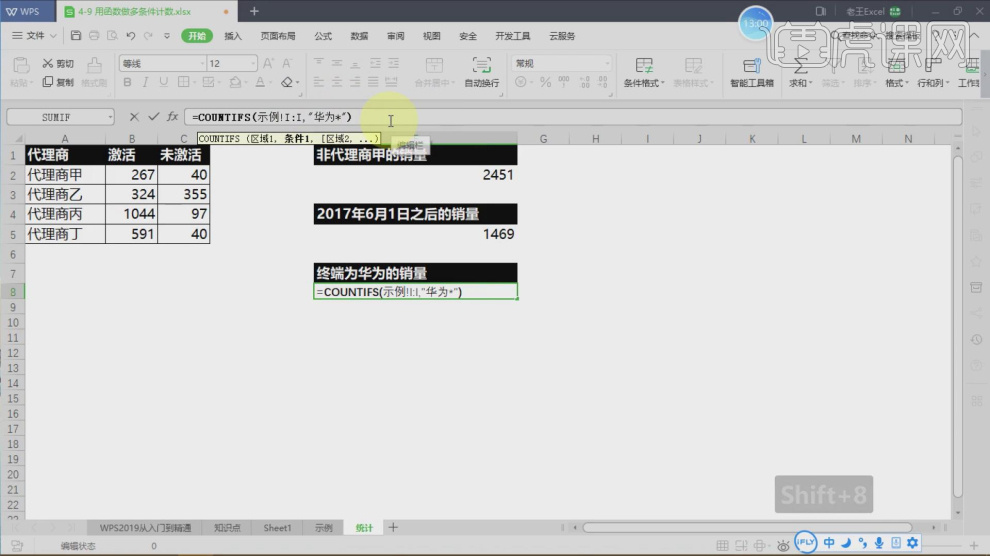
Task: Click the Conditional Formatting (条件格式) icon
Action: pos(643,65)
